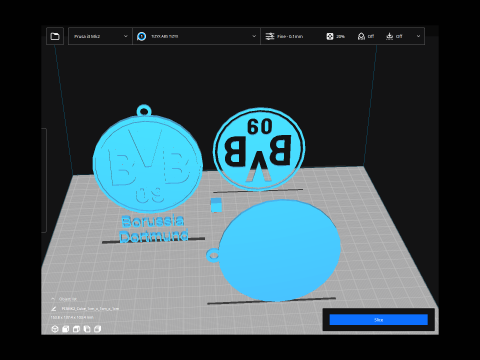Click the blue extruder number icon
This screenshot has height=360, width=480.
click(x=141, y=36)
